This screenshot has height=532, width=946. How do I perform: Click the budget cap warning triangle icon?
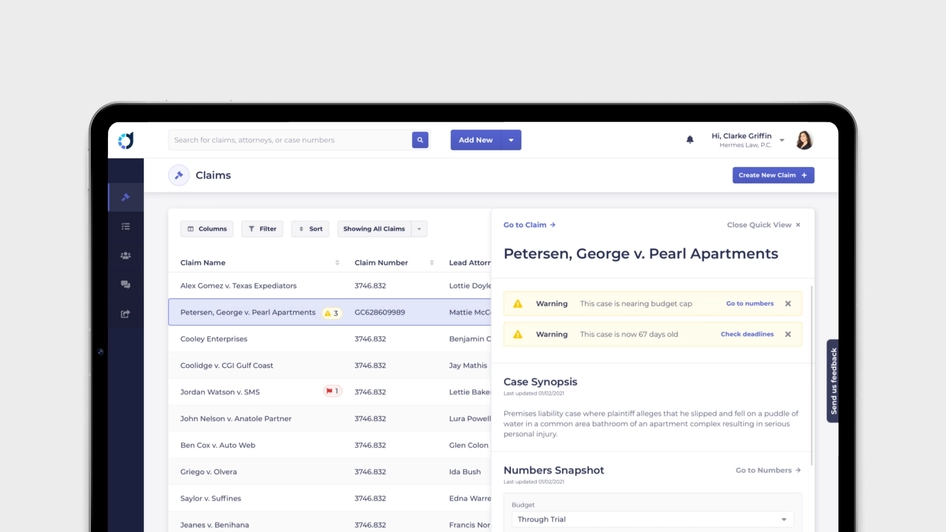(518, 303)
